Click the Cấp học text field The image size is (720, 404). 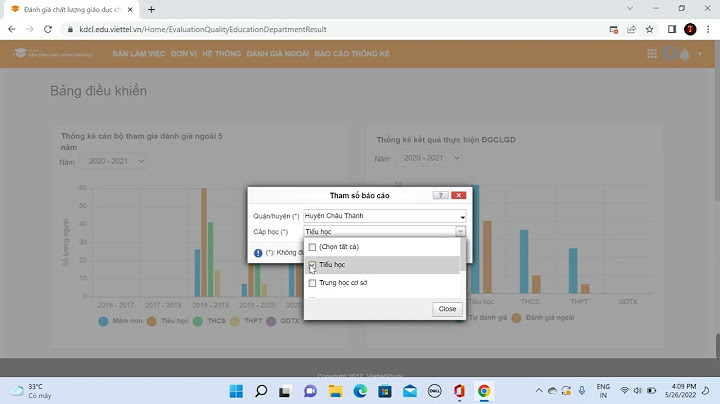click(379, 231)
